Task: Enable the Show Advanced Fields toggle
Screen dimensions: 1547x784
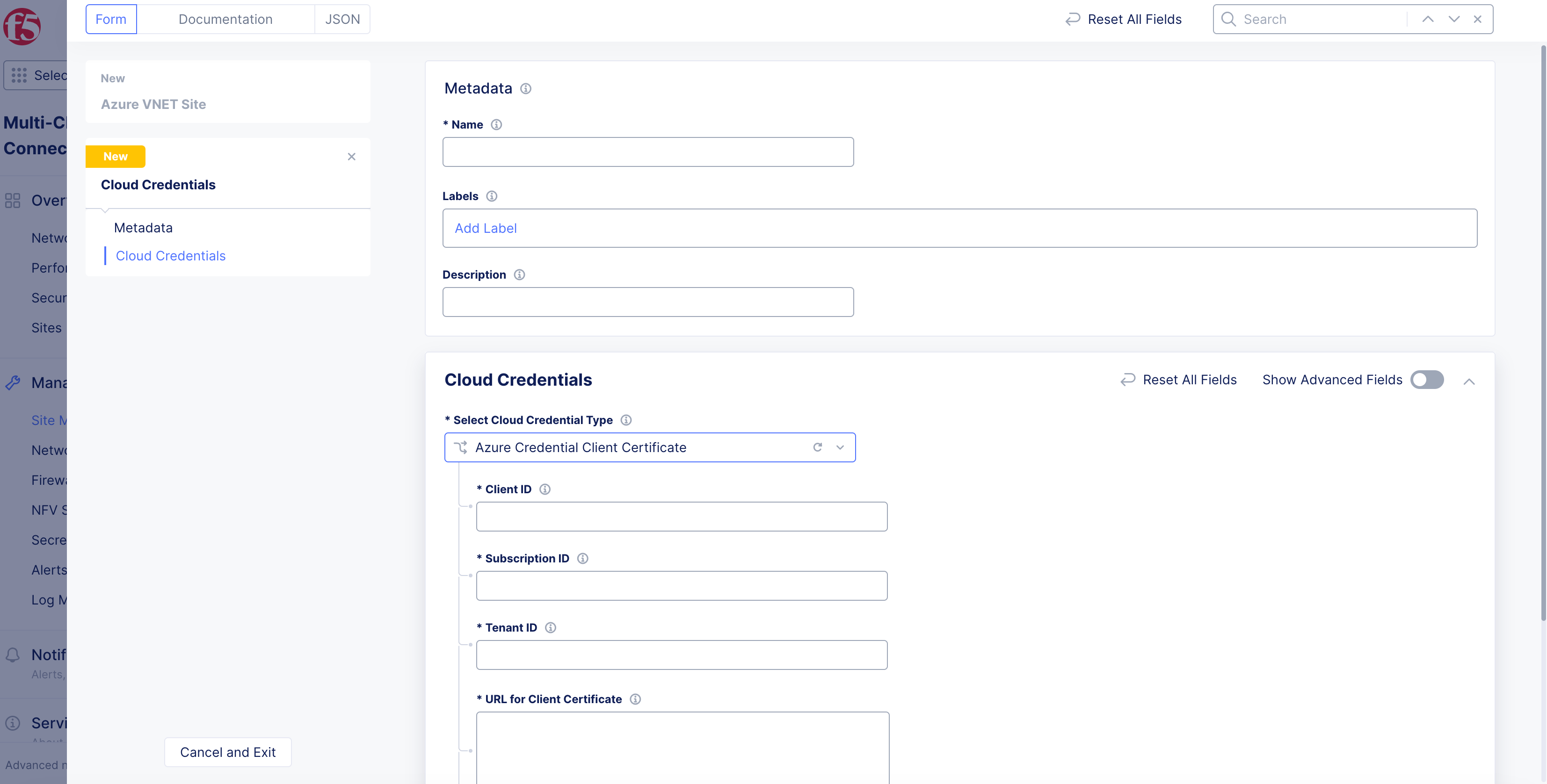Action: 1427,380
